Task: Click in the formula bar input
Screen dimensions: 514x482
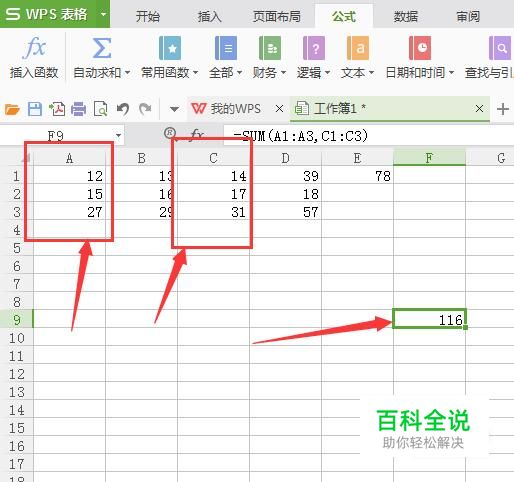Action: pos(368,136)
